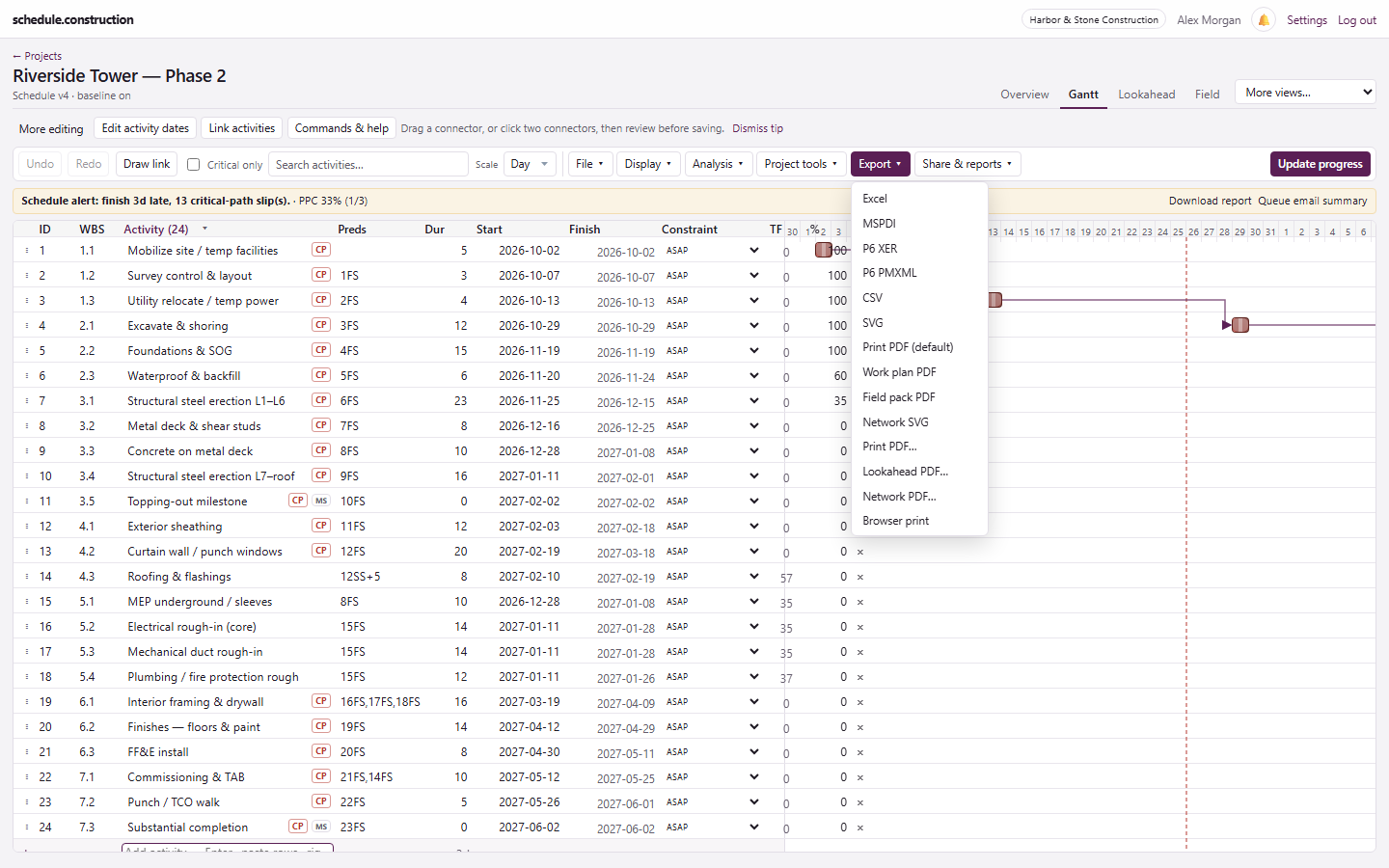Click the × icon on FF&E install row
This screenshot has height=868, width=1389.
tap(860, 752)
